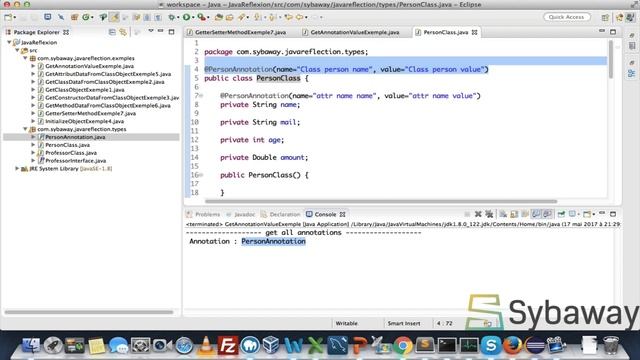640x360 pixels.
Task: Click Remove Launch in Console toolbar
Action: point(478,214)
